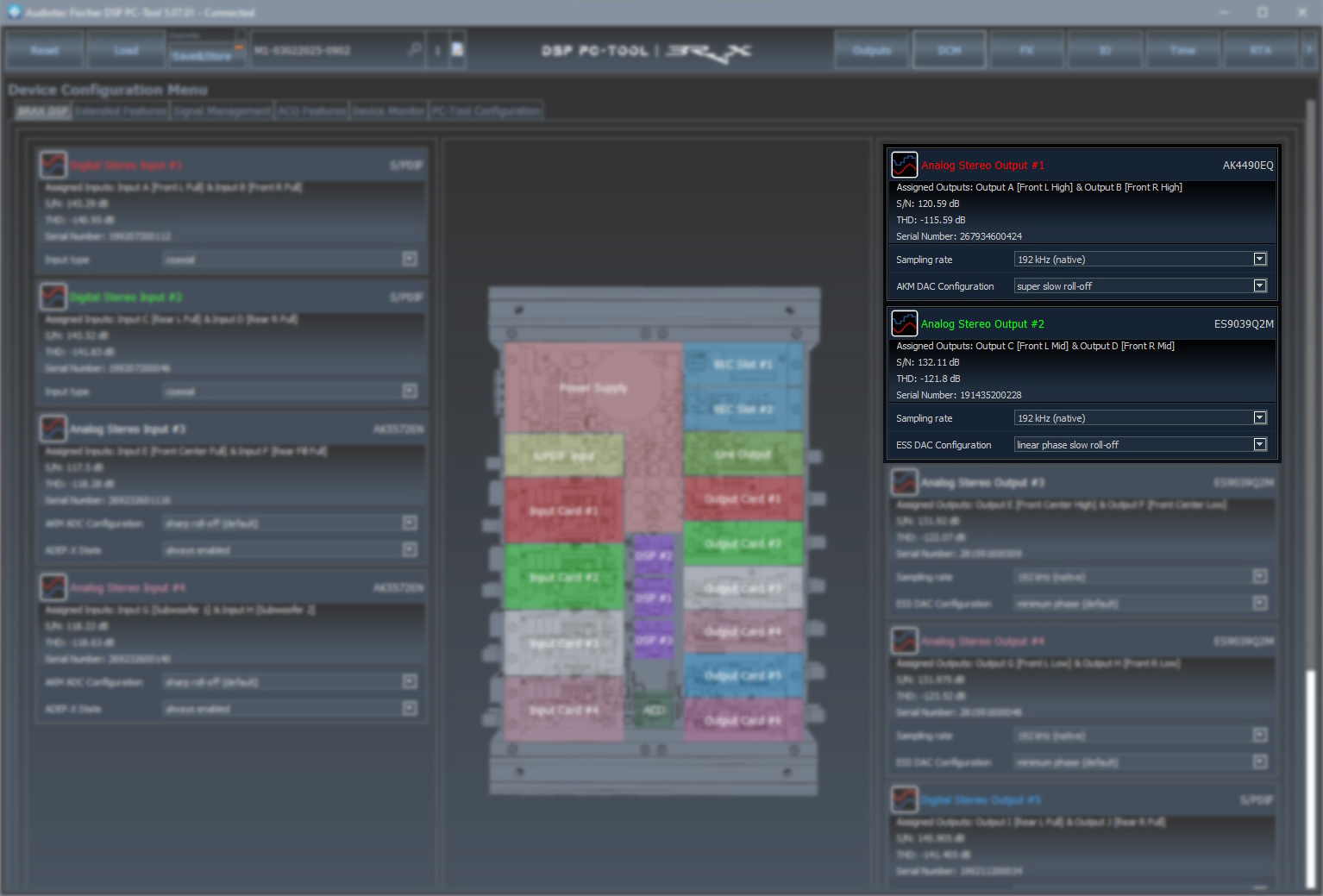
Task: Switch to the Signal Management tab
Action: (x=222, y=111)
